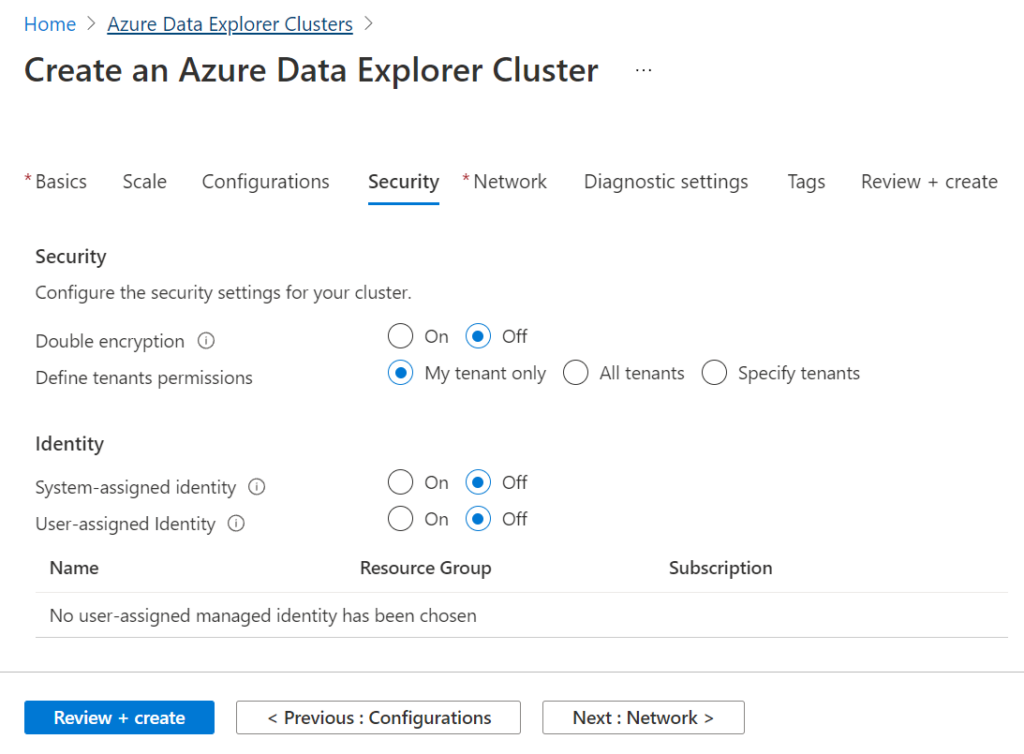Switch to the Scale tab
The image size is (1024, 754).
[x=144, y=182]
